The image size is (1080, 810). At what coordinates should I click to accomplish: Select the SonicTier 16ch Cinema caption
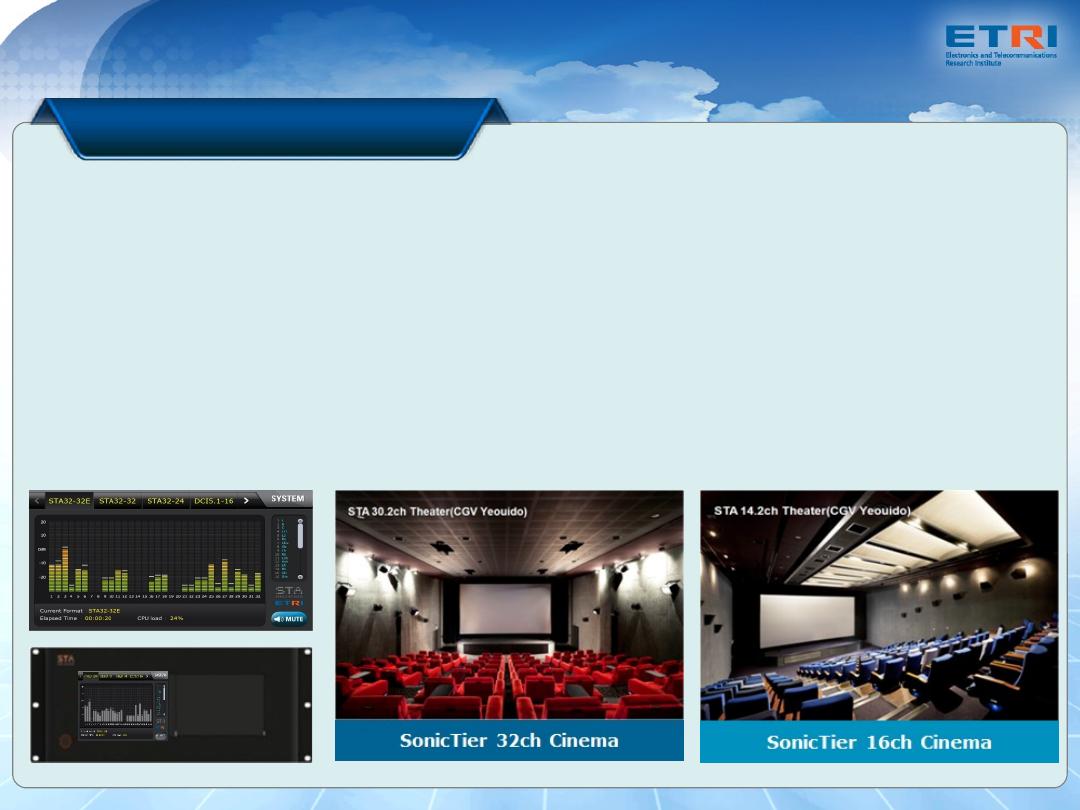coord(879,742)
